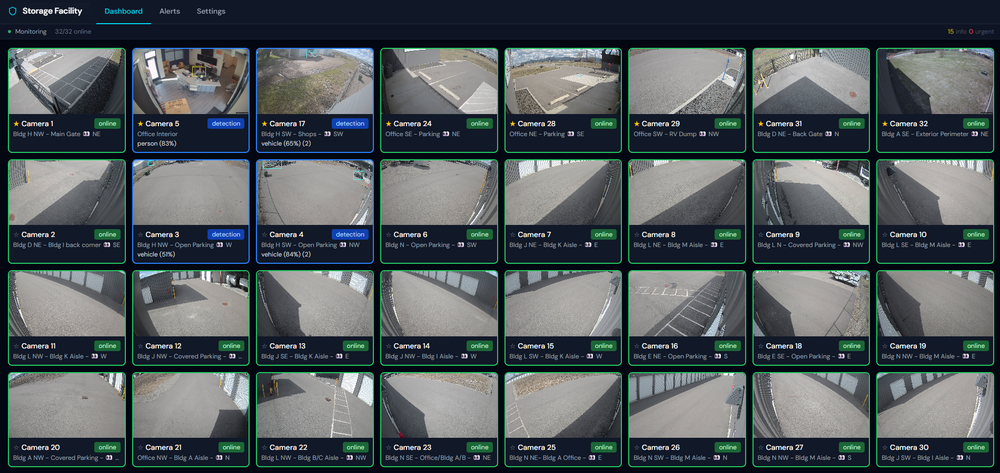The height and width of the screenshot is (473, 1000).
Task: Click the star outline icon next to Camera 4
Action: [x=264, y=235]
